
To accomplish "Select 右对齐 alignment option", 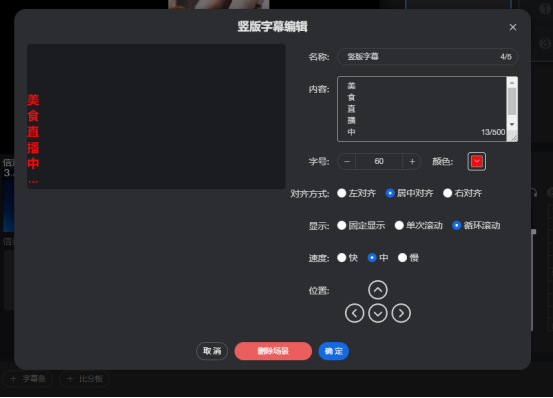I will [x=462, y=193].
